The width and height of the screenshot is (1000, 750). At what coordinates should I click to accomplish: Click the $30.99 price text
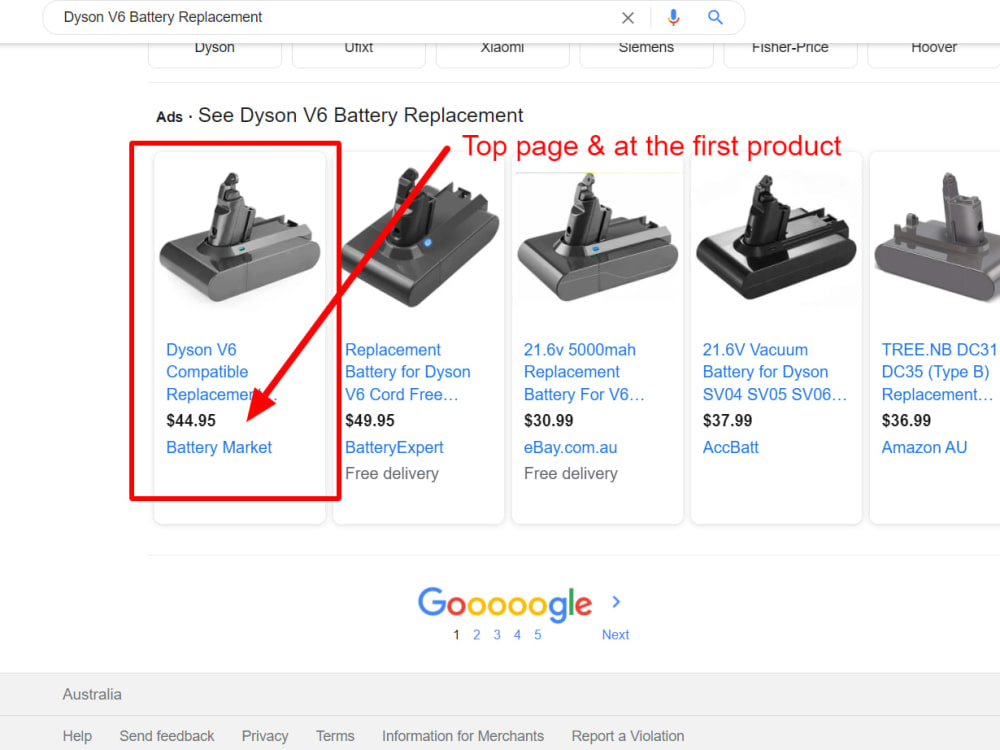pos(548,420)
